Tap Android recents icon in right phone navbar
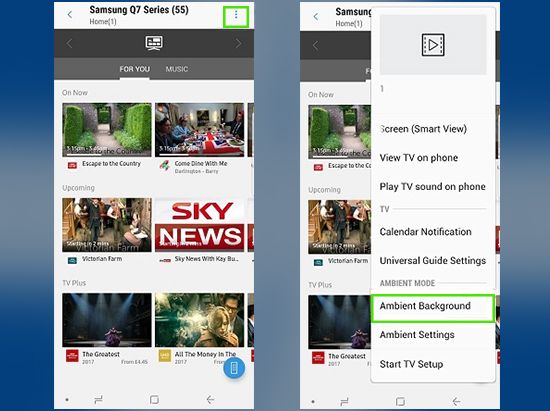 point(344,401)
